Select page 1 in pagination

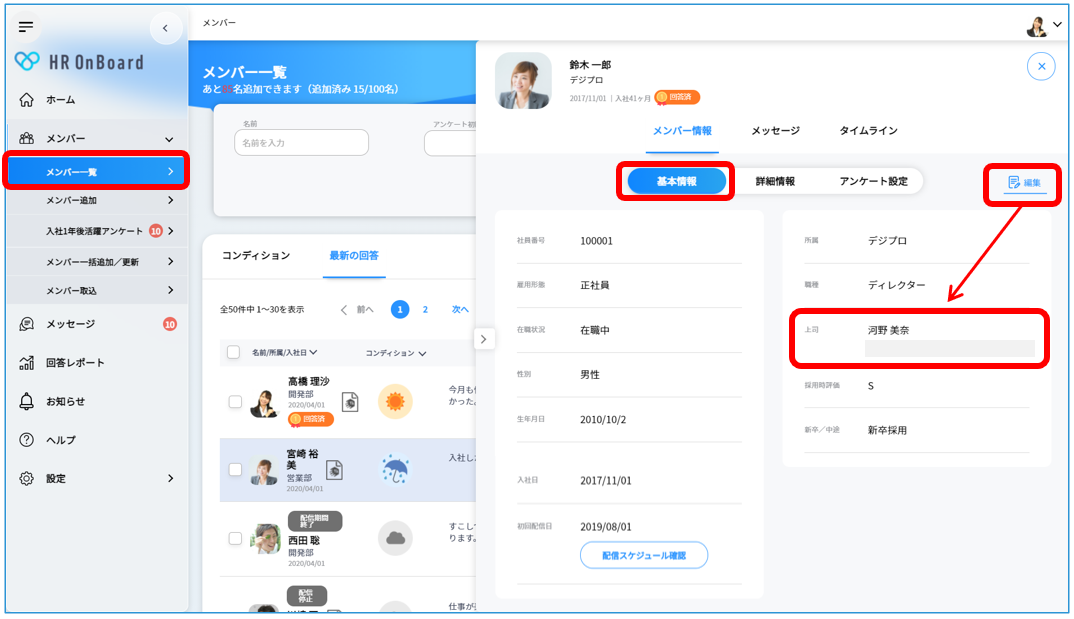(400, 310)
